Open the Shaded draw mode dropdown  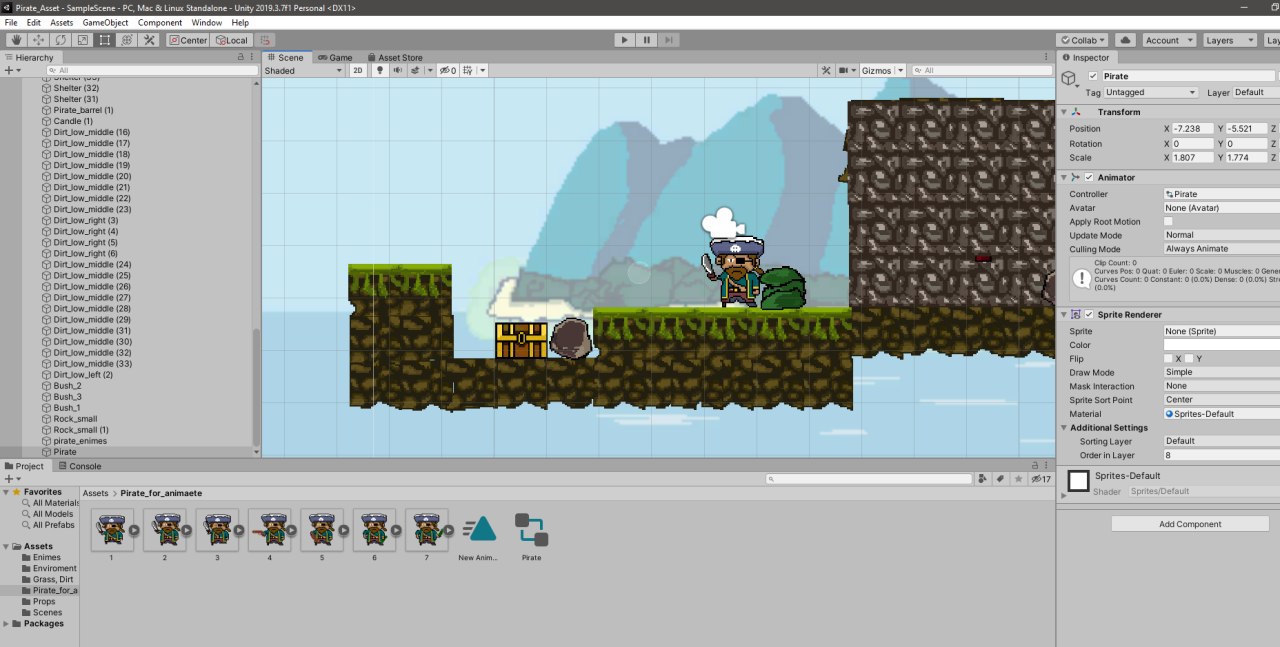click(x=303, y=70)
